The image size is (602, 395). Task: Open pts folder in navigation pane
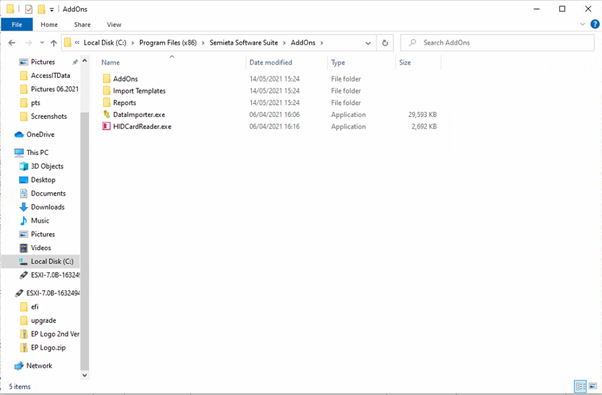(x=35, y=102)
